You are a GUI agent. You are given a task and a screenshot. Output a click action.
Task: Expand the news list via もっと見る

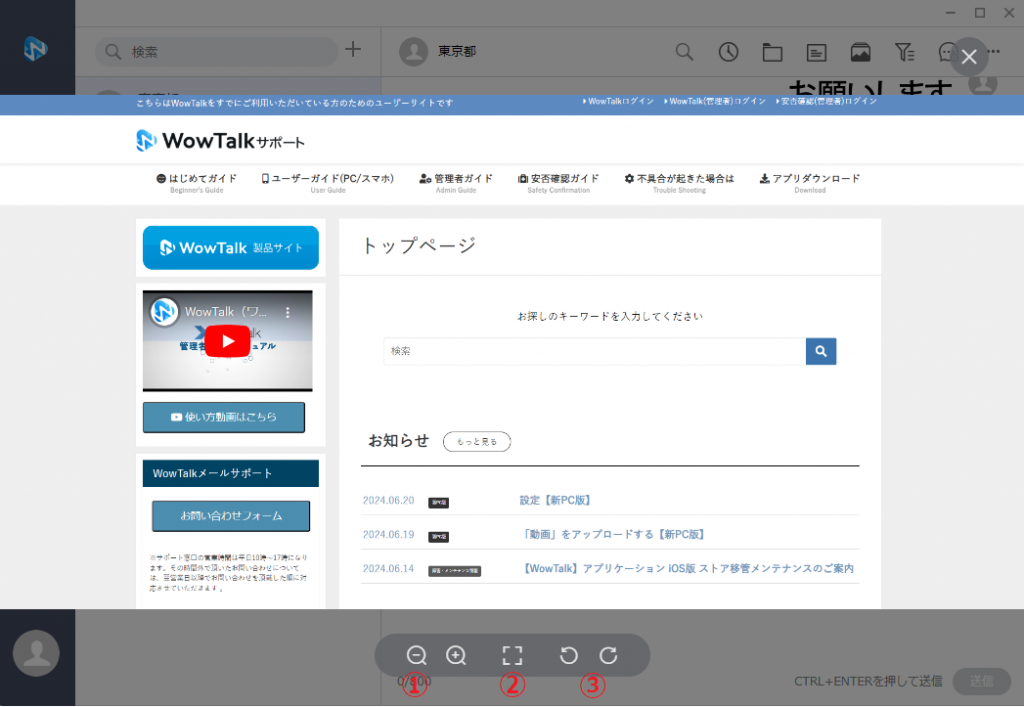click(x=476, y=441)
